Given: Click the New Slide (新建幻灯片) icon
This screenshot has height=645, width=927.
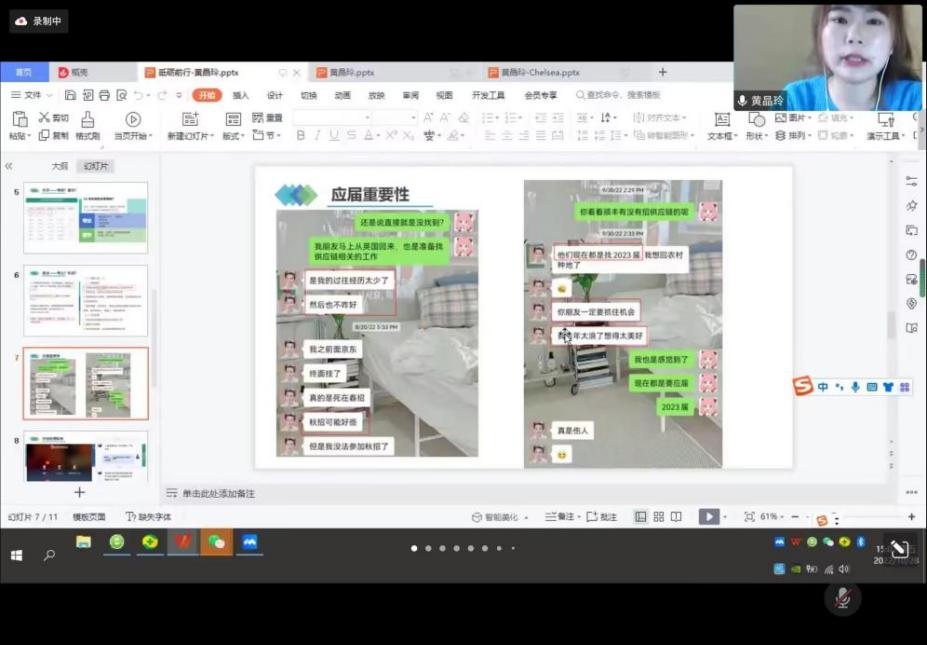Looking at the screenshot, I should 188,118.
